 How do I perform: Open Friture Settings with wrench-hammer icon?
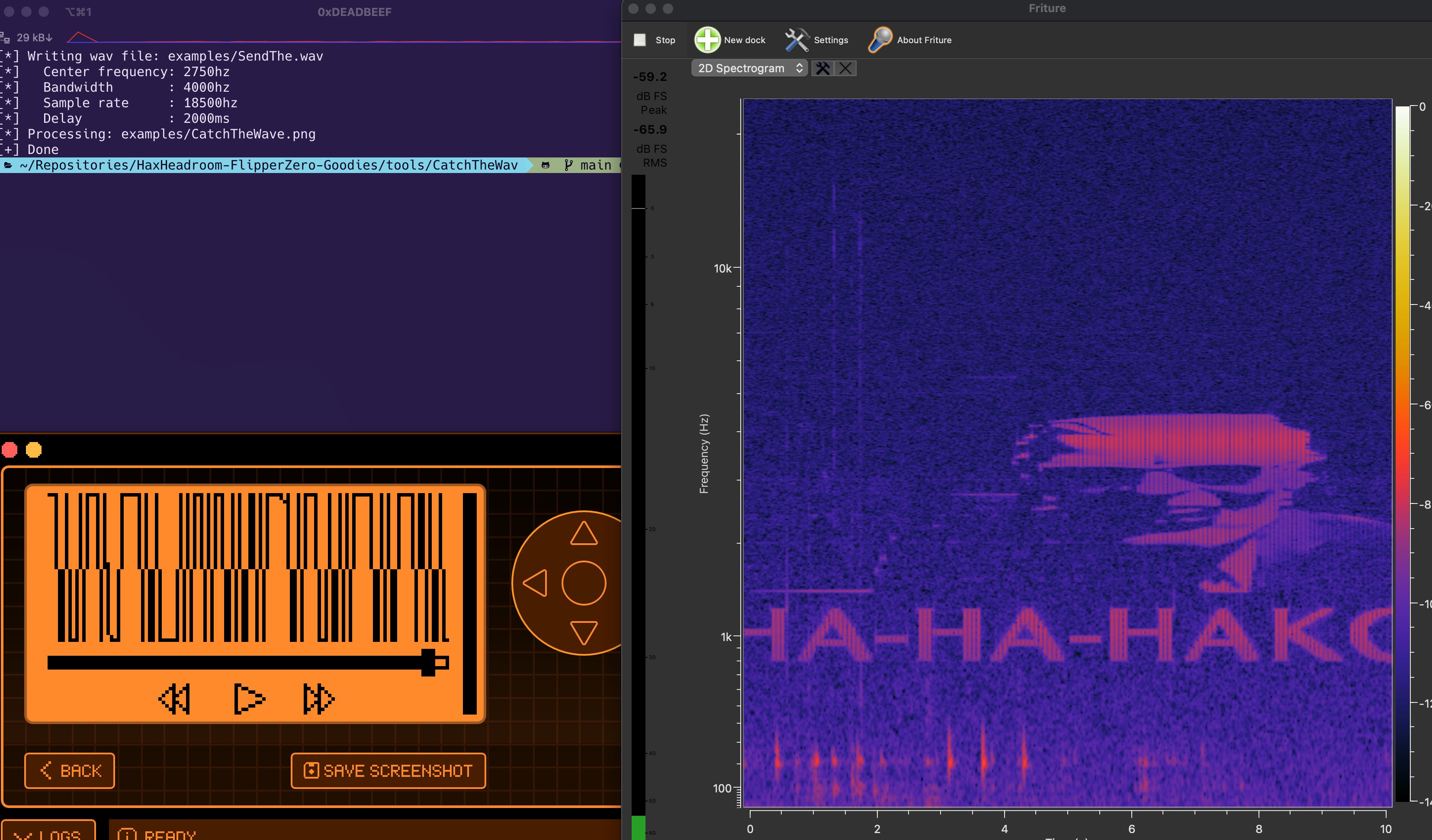(x=816, y=40)
